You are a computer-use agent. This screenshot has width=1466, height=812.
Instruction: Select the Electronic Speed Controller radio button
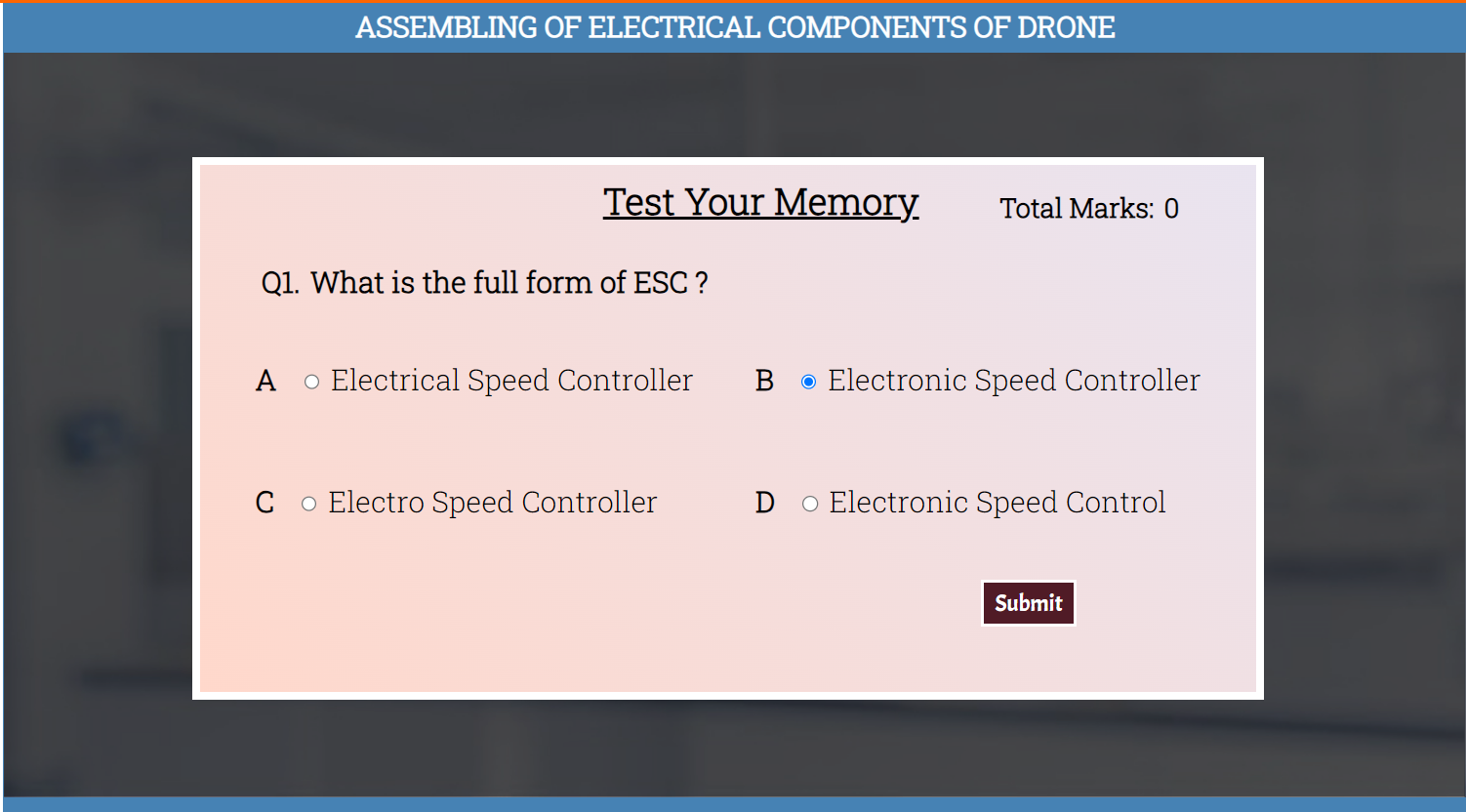pos(808,382)
